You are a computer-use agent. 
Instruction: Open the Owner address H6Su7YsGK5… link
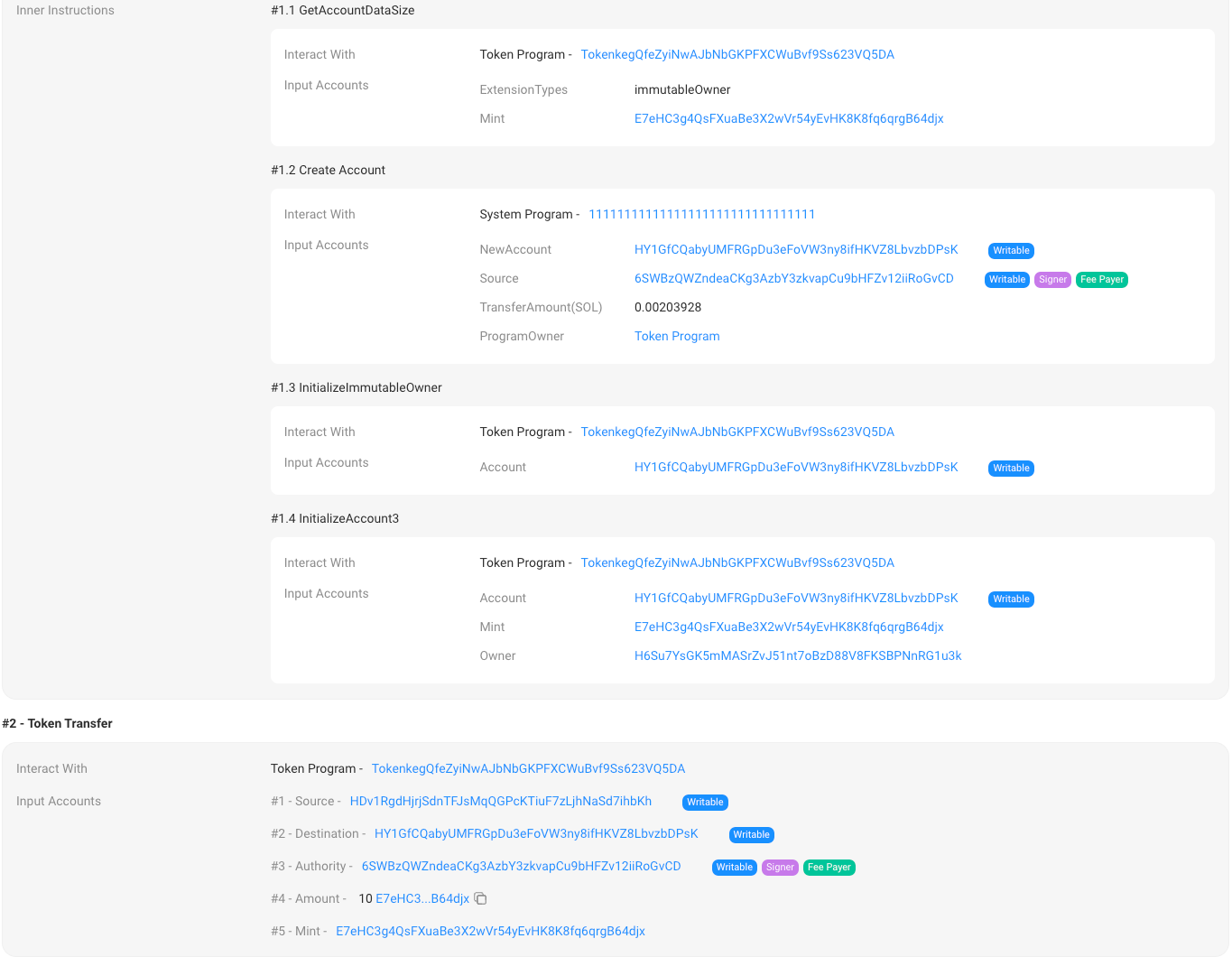coord(797,656)
